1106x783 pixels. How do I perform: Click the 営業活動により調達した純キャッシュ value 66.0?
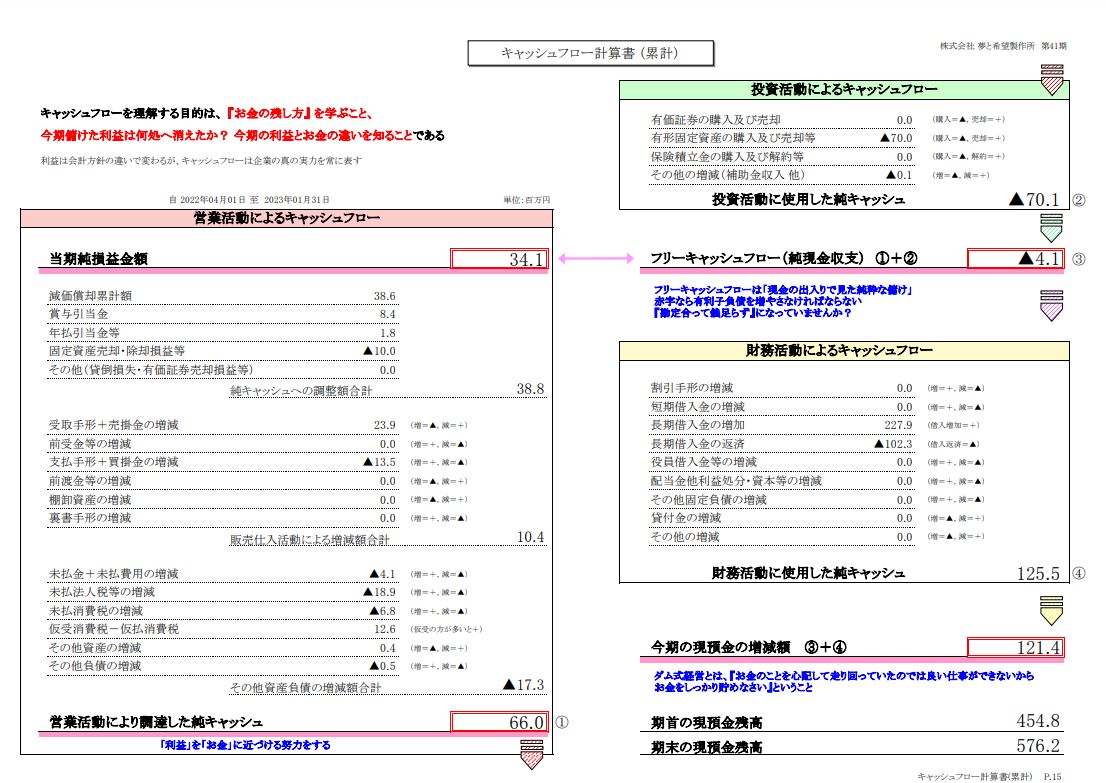499,722
